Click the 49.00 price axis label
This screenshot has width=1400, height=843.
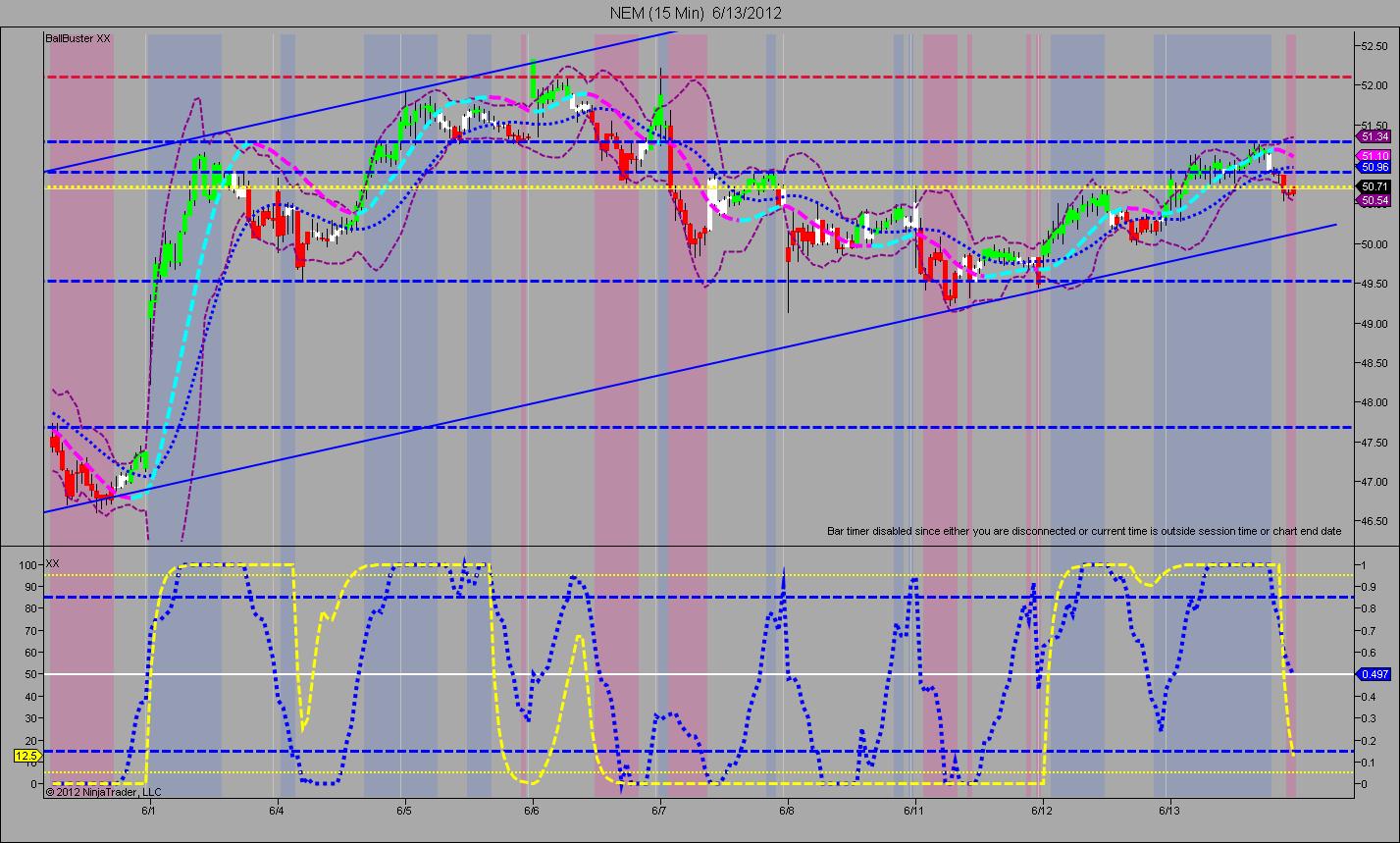1373,324
